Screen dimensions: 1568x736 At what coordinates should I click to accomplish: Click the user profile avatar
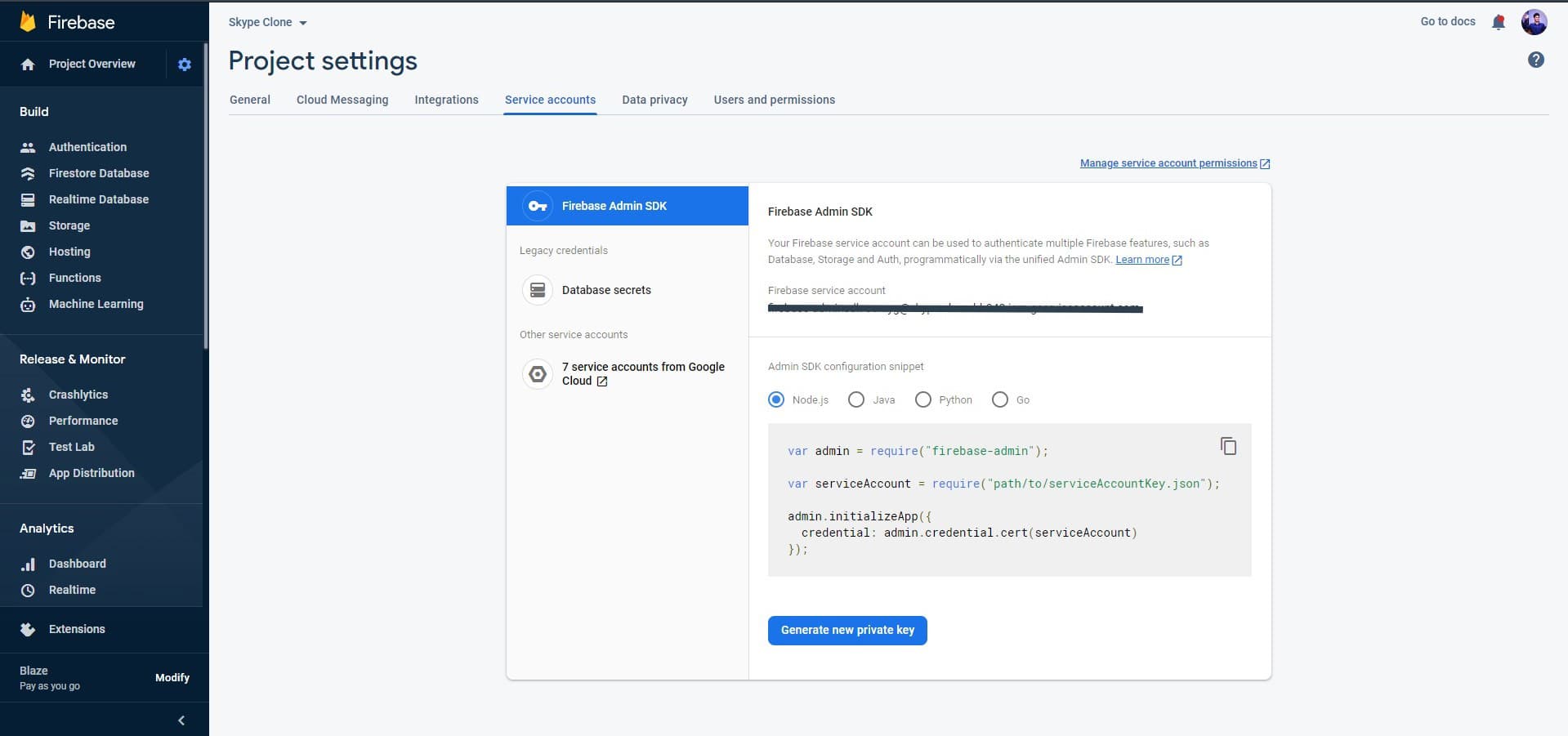tap(1533, 22)
